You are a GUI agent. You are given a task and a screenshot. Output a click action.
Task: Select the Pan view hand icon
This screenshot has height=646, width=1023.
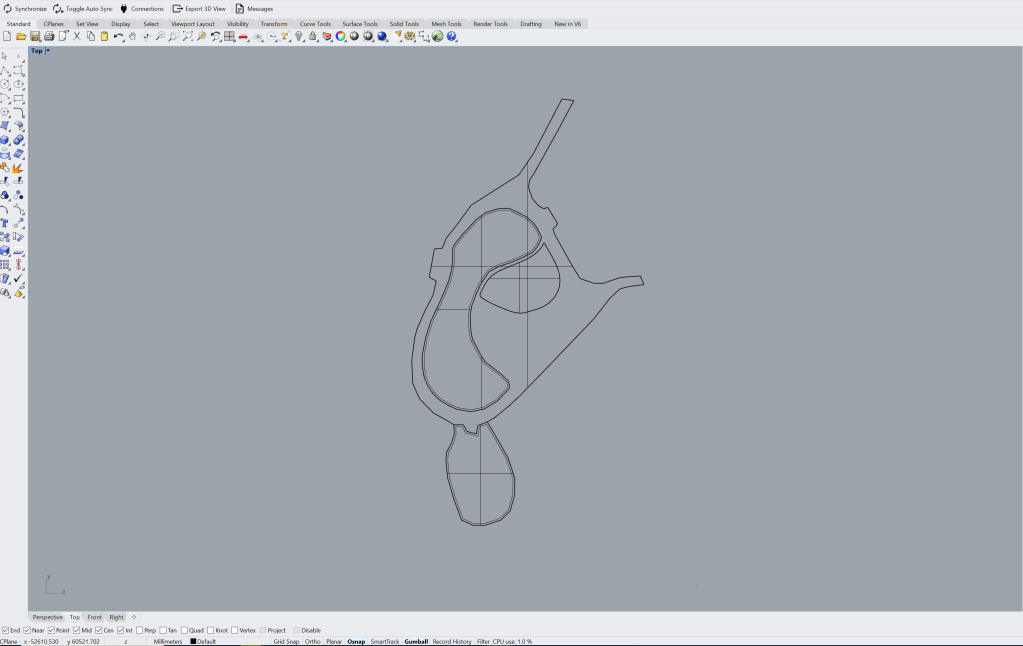click(132, 36)
